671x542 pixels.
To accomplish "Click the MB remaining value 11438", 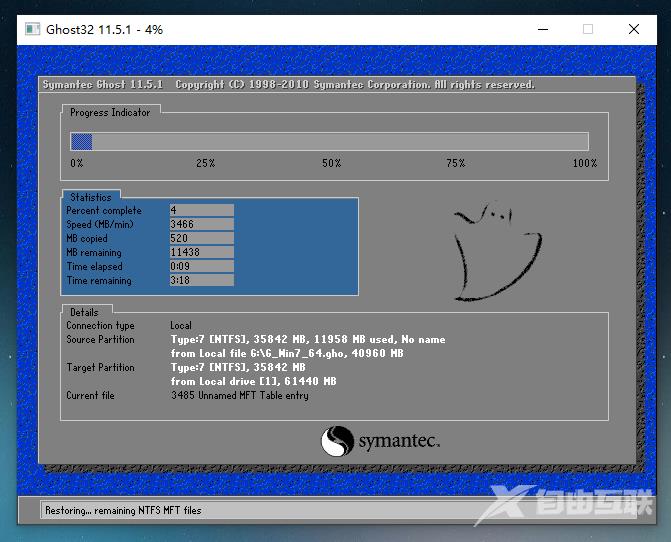I will point(202,252).
